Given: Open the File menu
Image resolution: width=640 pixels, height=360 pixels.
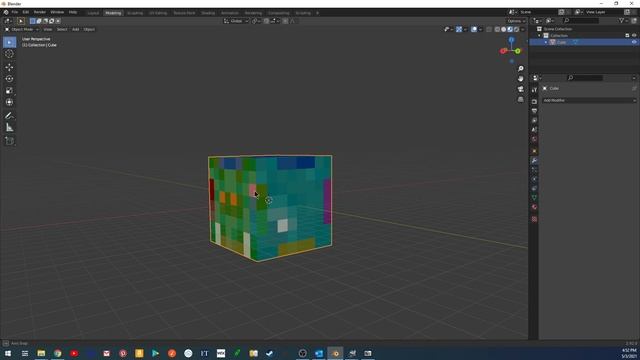Looking at the screenshot, I should [x=15, y=12].
